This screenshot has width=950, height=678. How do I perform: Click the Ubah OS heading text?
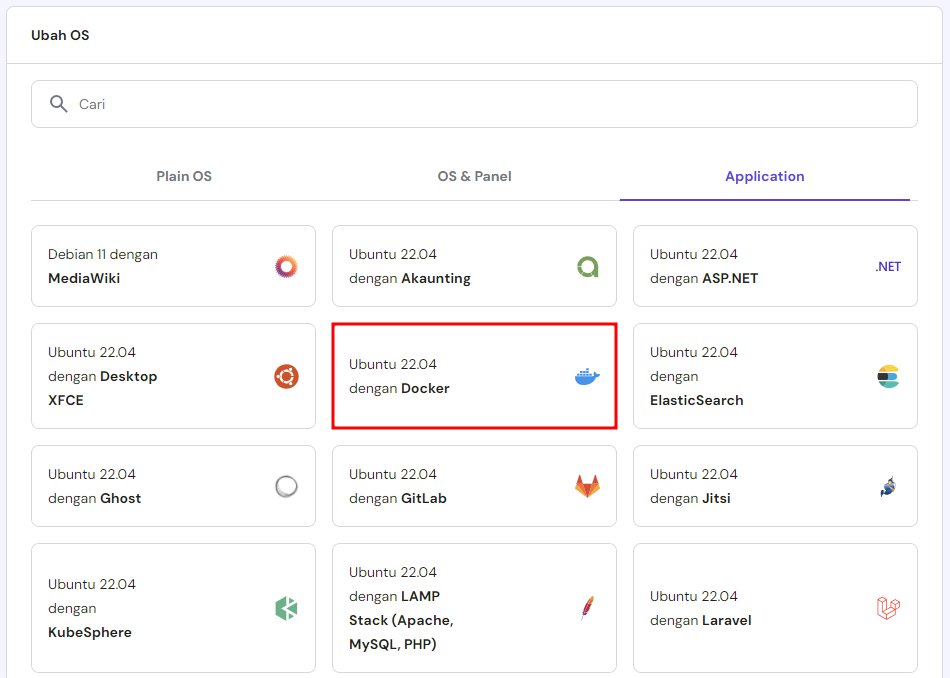(x=60, y=35)
